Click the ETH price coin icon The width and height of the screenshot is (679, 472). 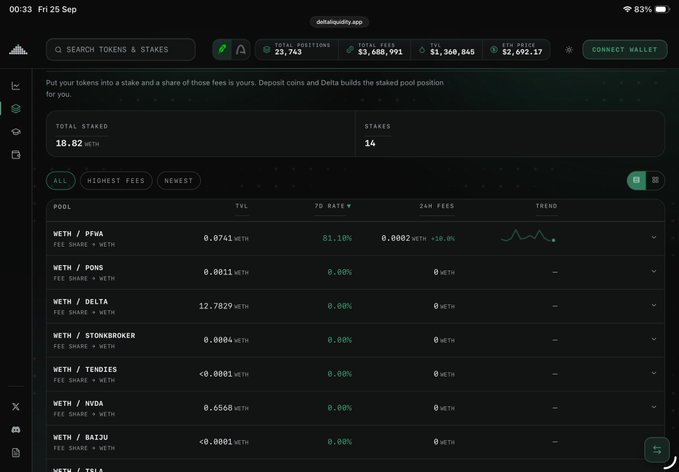tap(494, 49)
